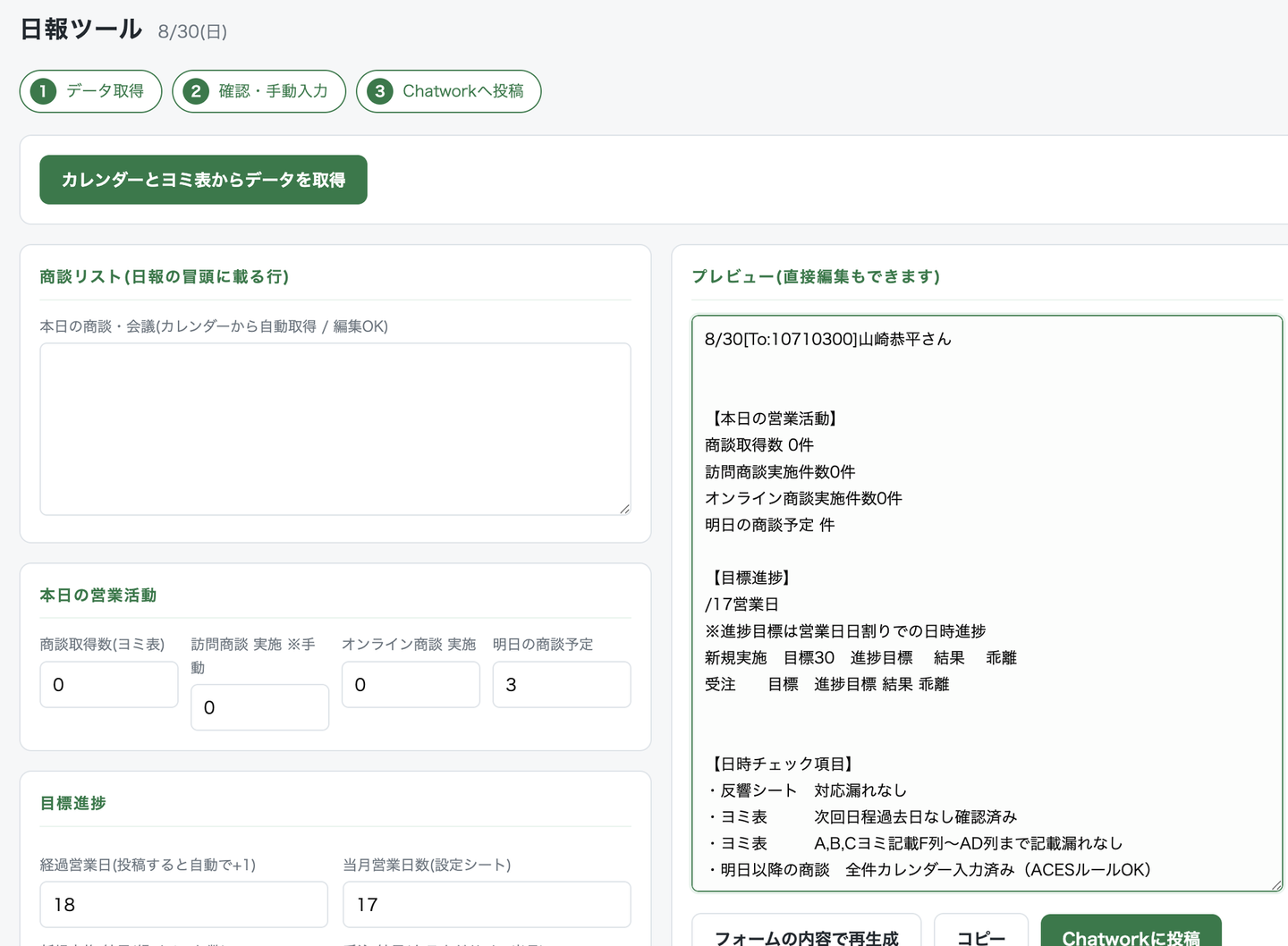
Task: Click the 8/30(日) date label
Action: coord(192,32)
